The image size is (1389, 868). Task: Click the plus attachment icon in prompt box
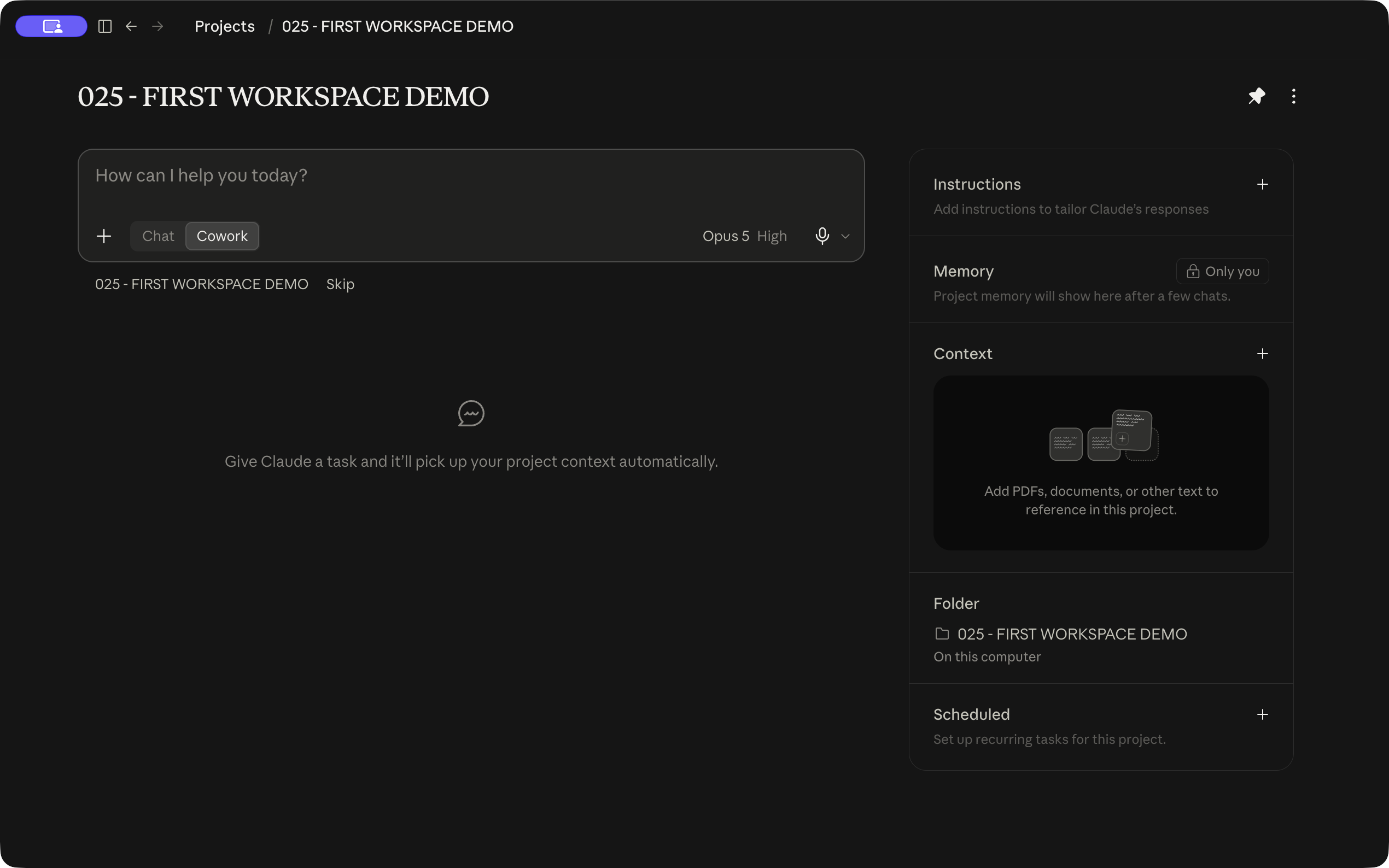[104, 236]
